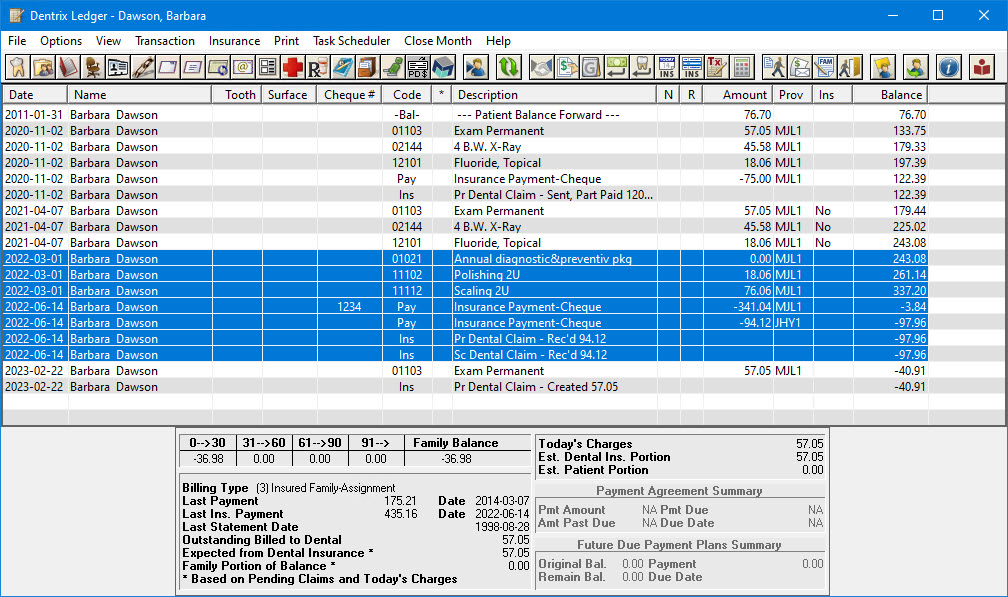Click the Description column header
Viewport: 1008px width, 597px height.
click(x=487, y=95)
